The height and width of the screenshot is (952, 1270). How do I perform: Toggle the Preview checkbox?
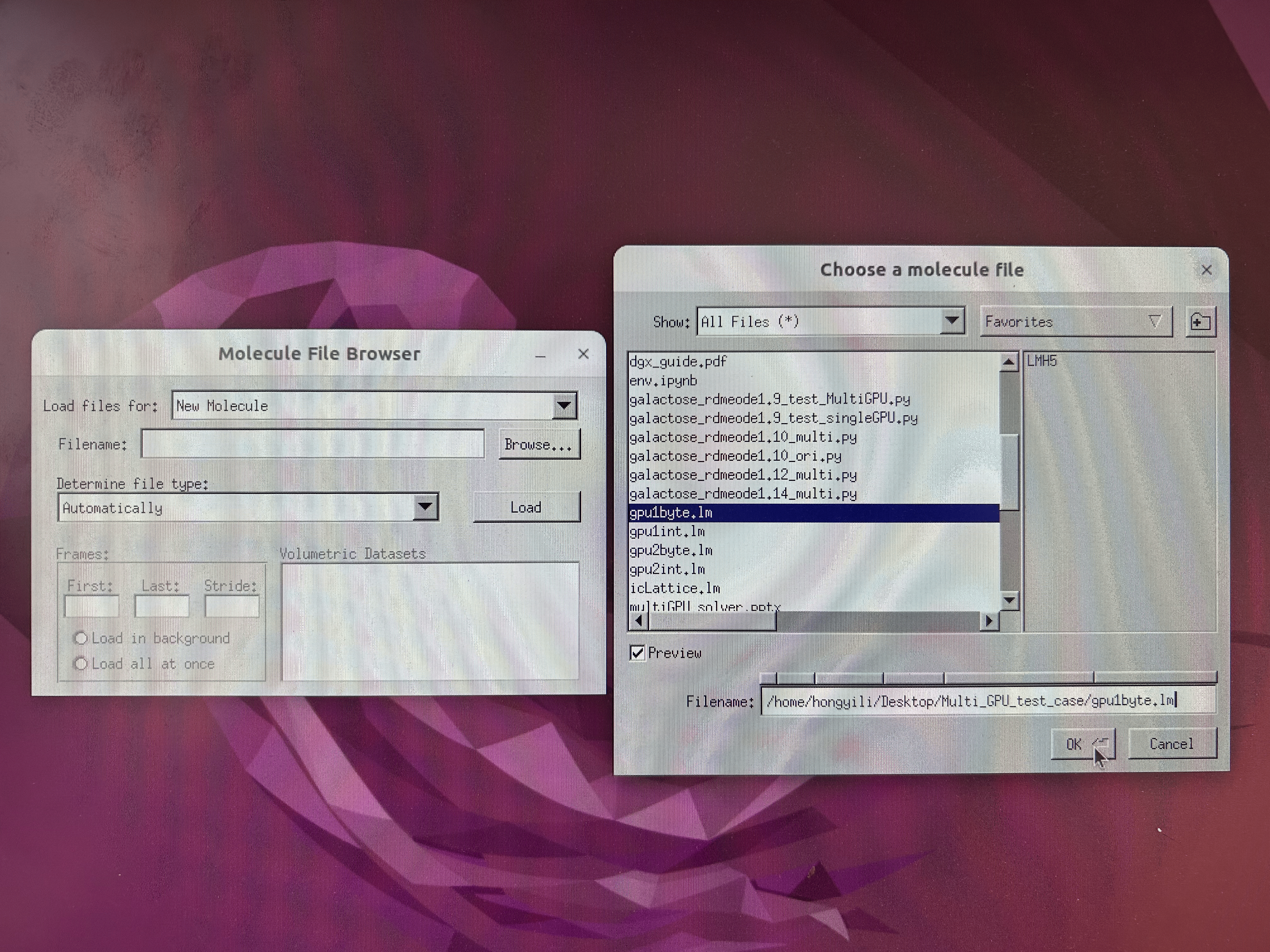pos(637,653)
